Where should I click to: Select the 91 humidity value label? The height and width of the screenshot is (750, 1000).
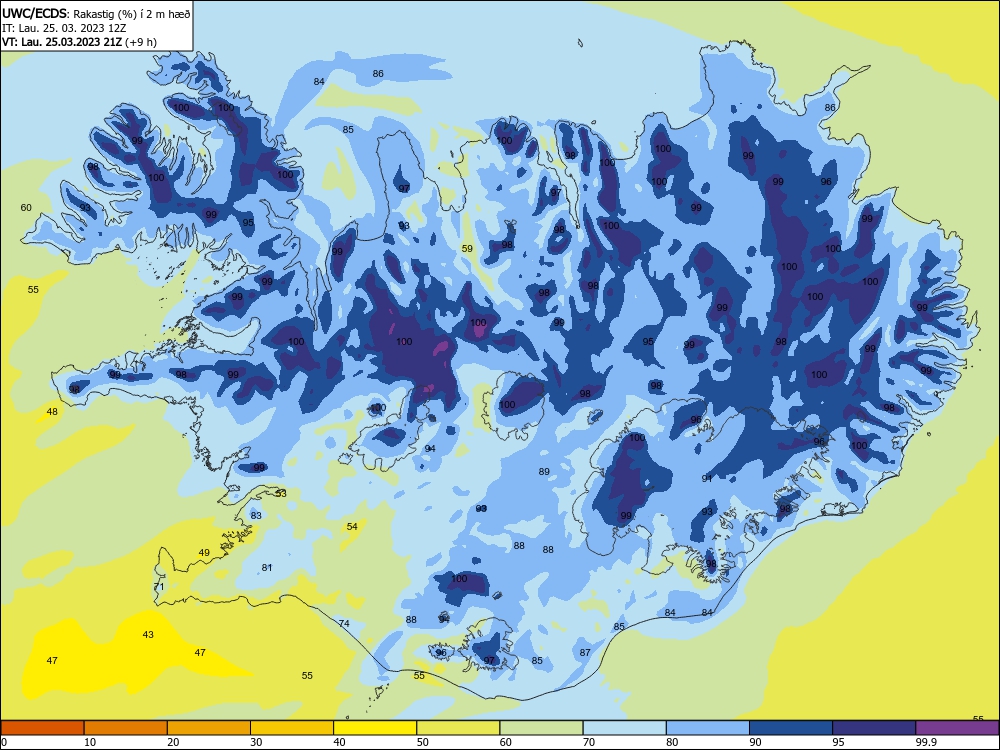(x=707, y=478)
